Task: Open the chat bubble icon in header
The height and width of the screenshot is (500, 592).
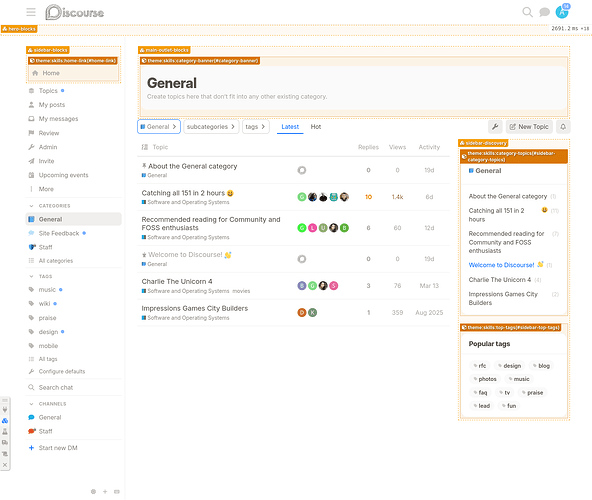Action: (x=544, y=12)
